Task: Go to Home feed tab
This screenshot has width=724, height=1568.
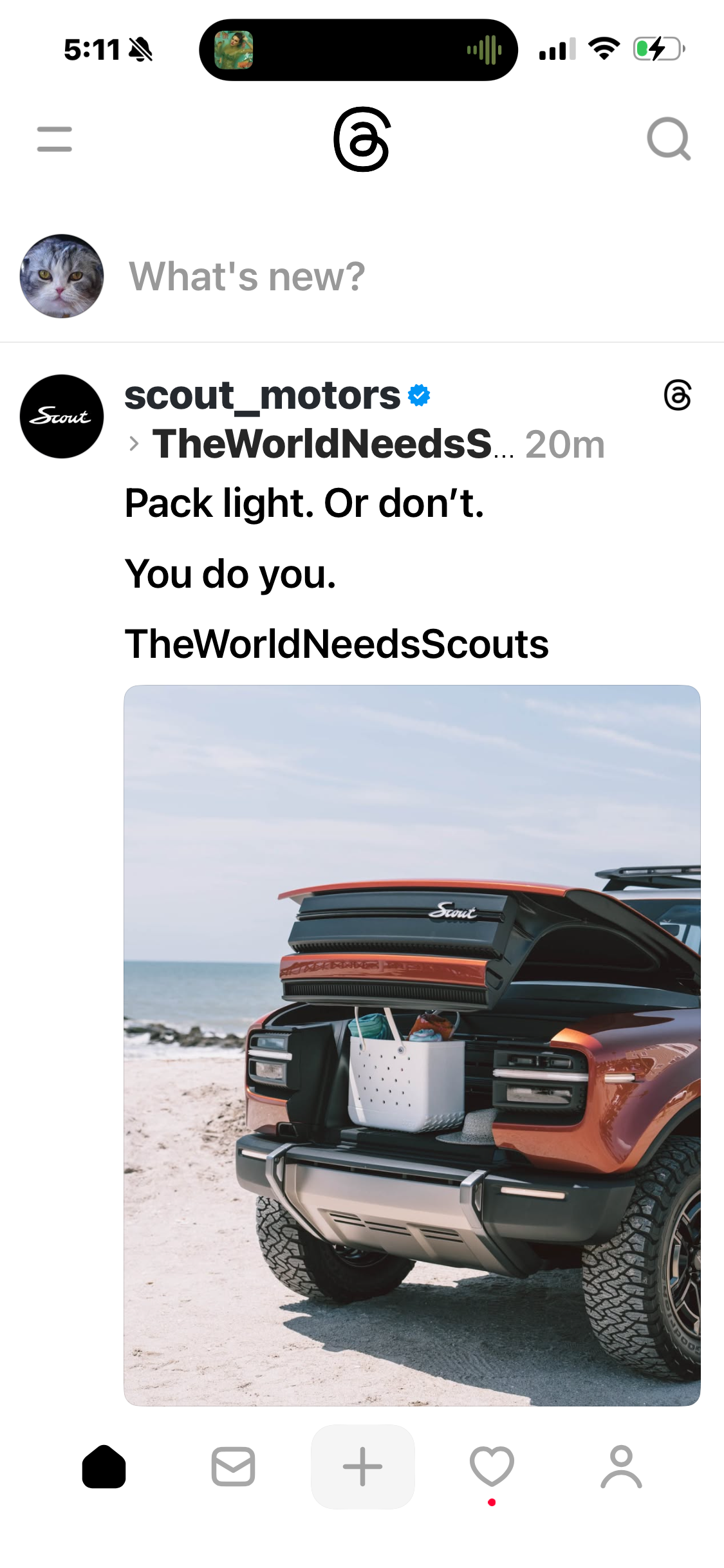Action: click(104, 1466)
